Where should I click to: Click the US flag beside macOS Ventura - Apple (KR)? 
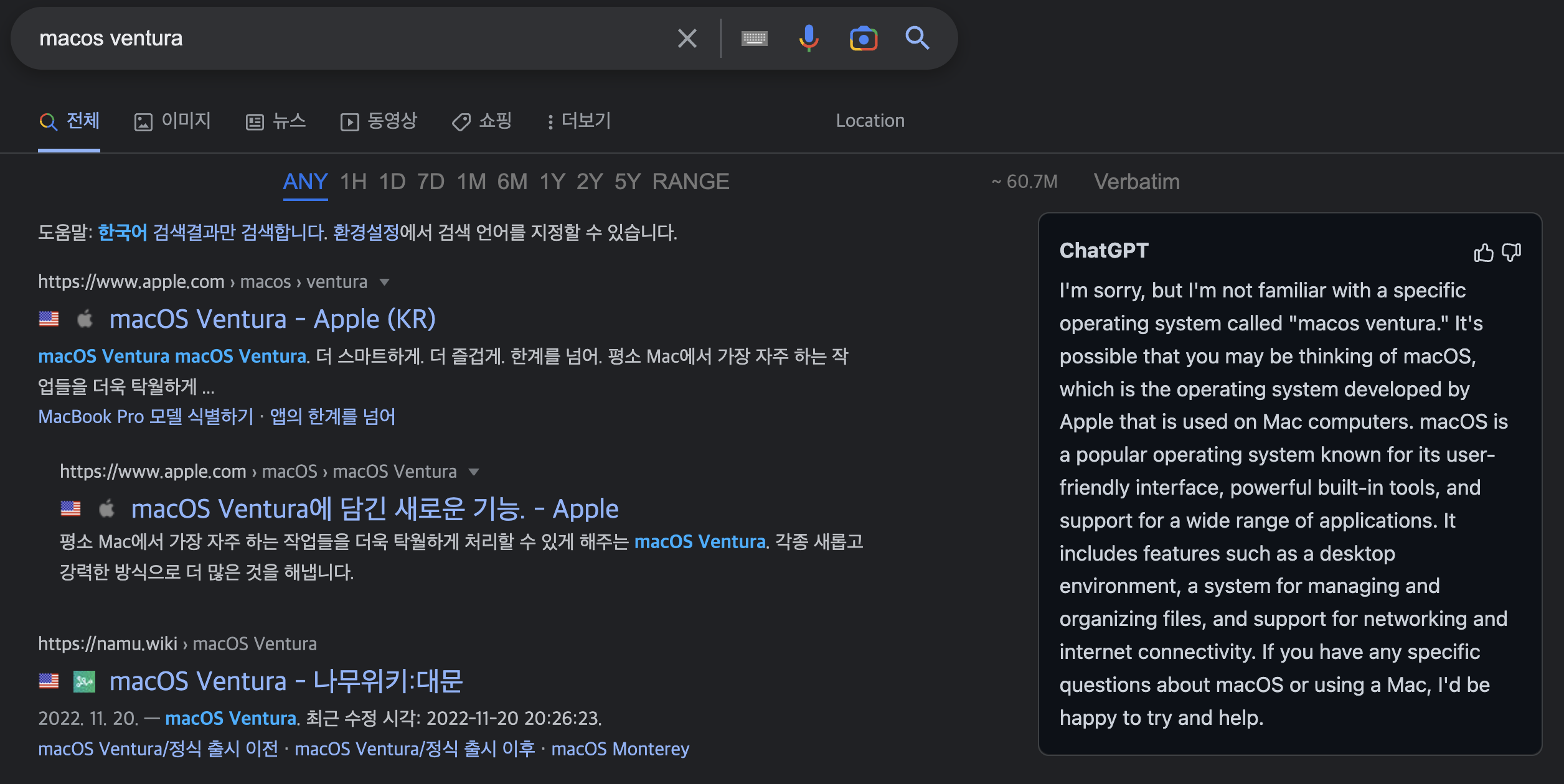(49, 319)
